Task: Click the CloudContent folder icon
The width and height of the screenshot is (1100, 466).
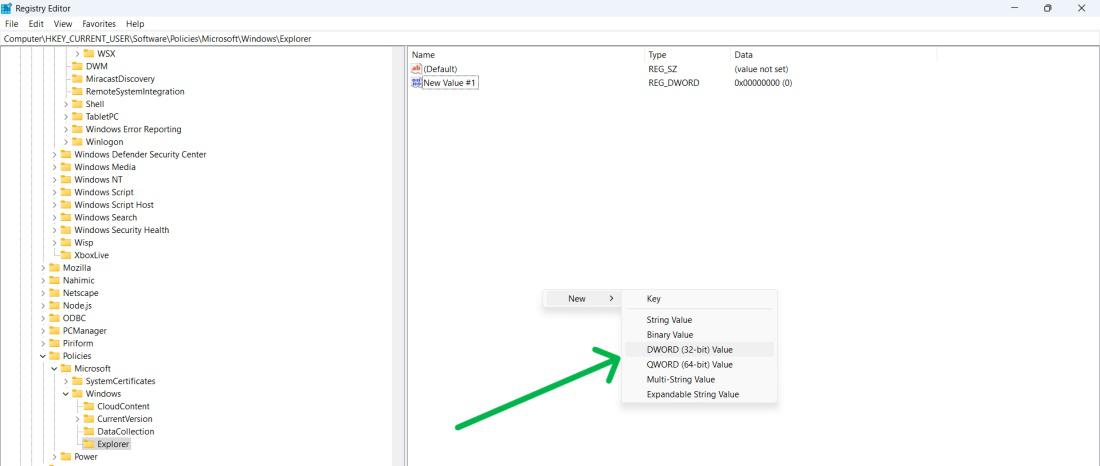Action: tap(89, 406)
